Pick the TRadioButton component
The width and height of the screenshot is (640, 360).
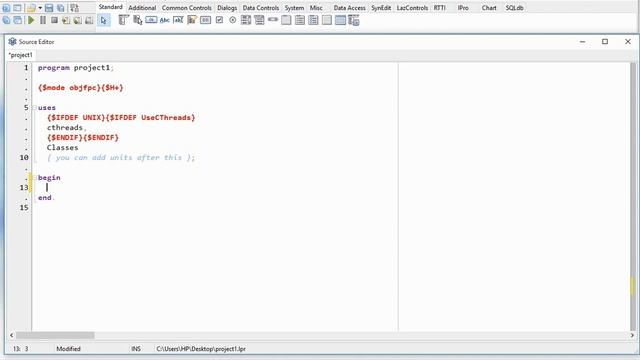click(233, 20)
